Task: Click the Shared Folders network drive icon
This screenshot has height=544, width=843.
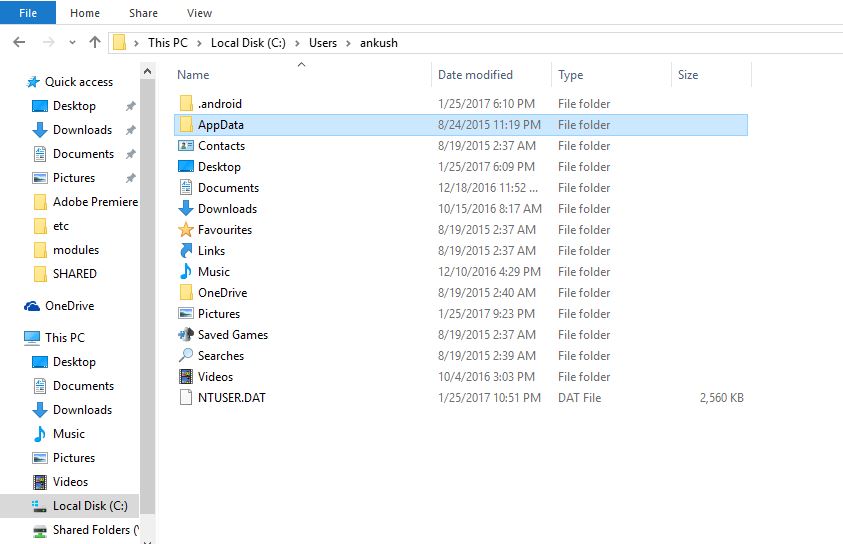Action: (x=40, y=531)
